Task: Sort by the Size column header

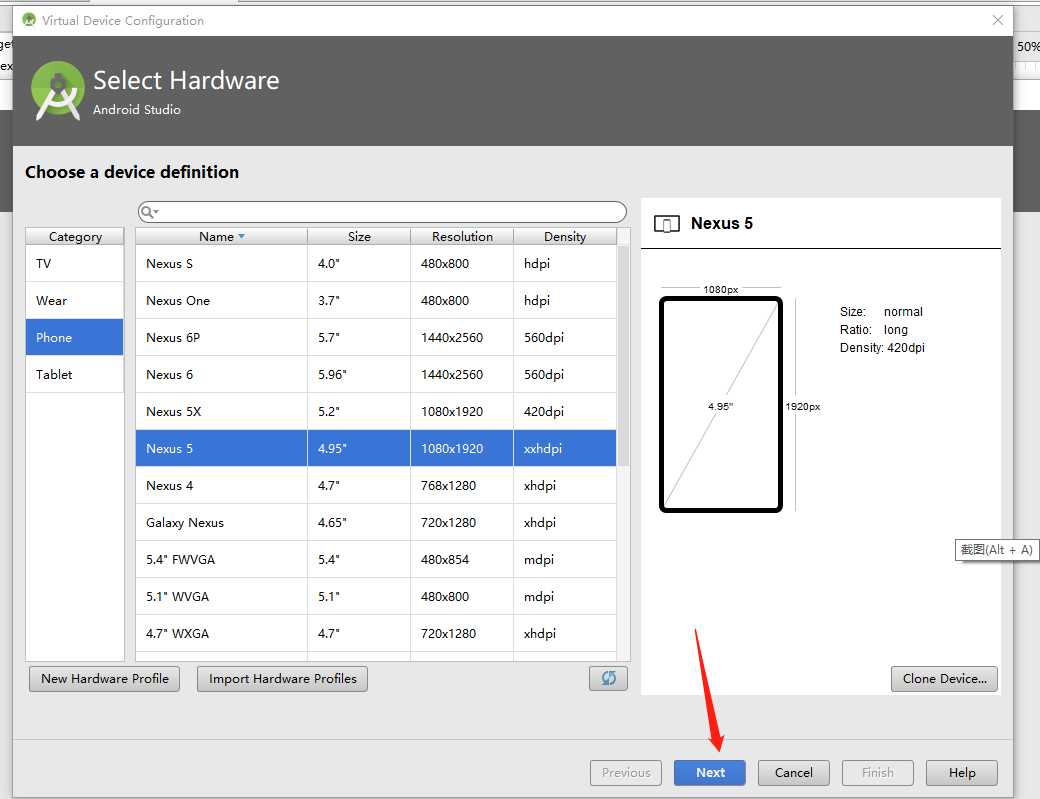Action: [x=359, y=237]
